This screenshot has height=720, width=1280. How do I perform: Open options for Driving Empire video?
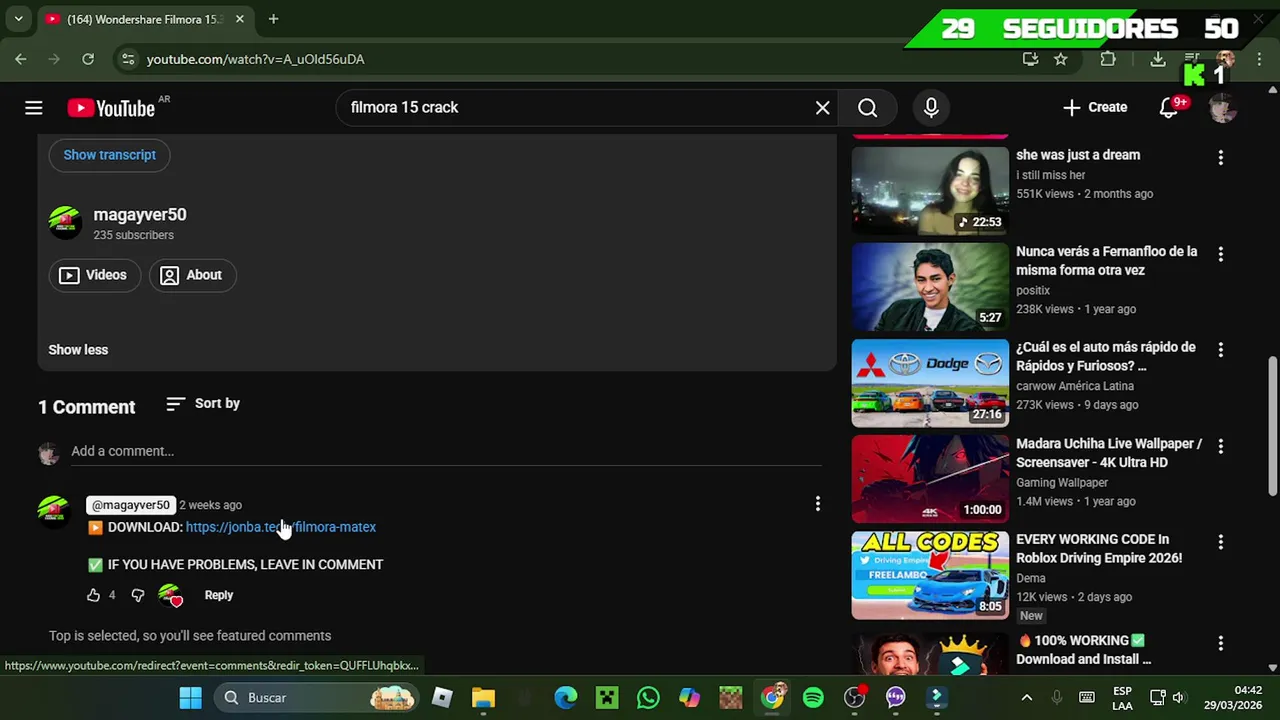1220,542
